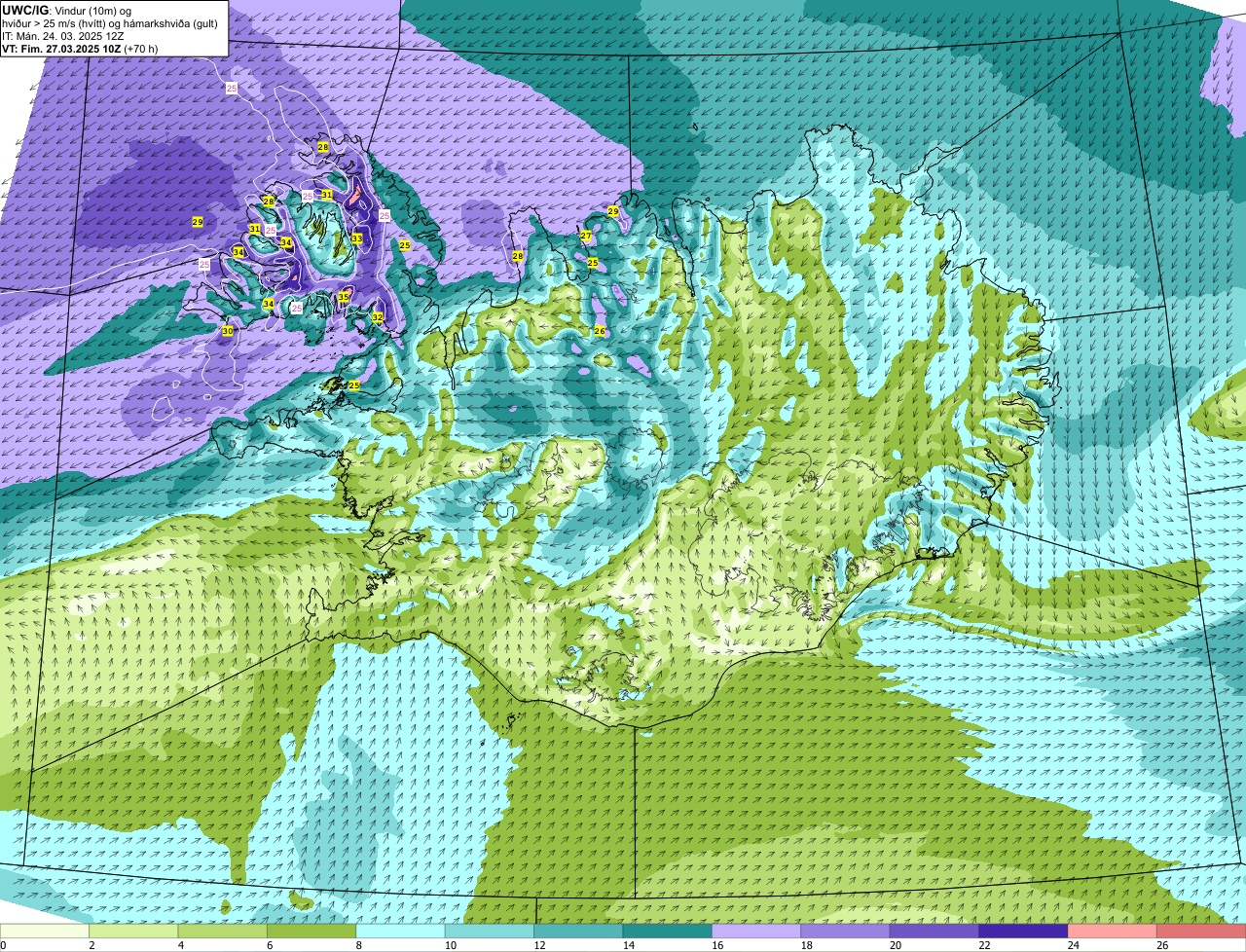Choose the 14–16 m/s dark teal legend swatch
Image resolution: width=1246 pixels, height=952 pixels.
point(668,931)
